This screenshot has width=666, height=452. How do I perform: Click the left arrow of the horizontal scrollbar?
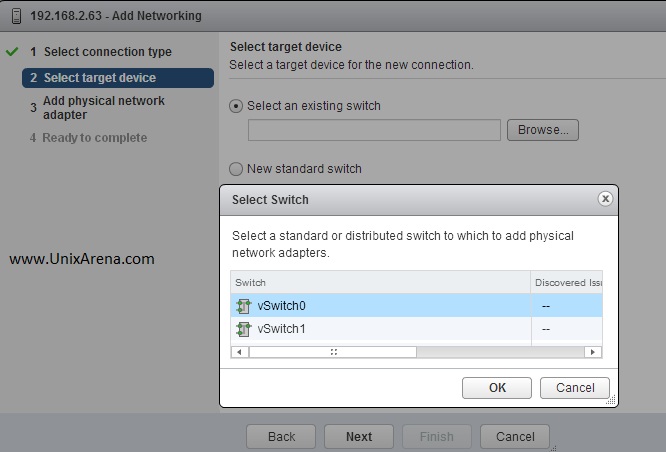tap(240, 352)
